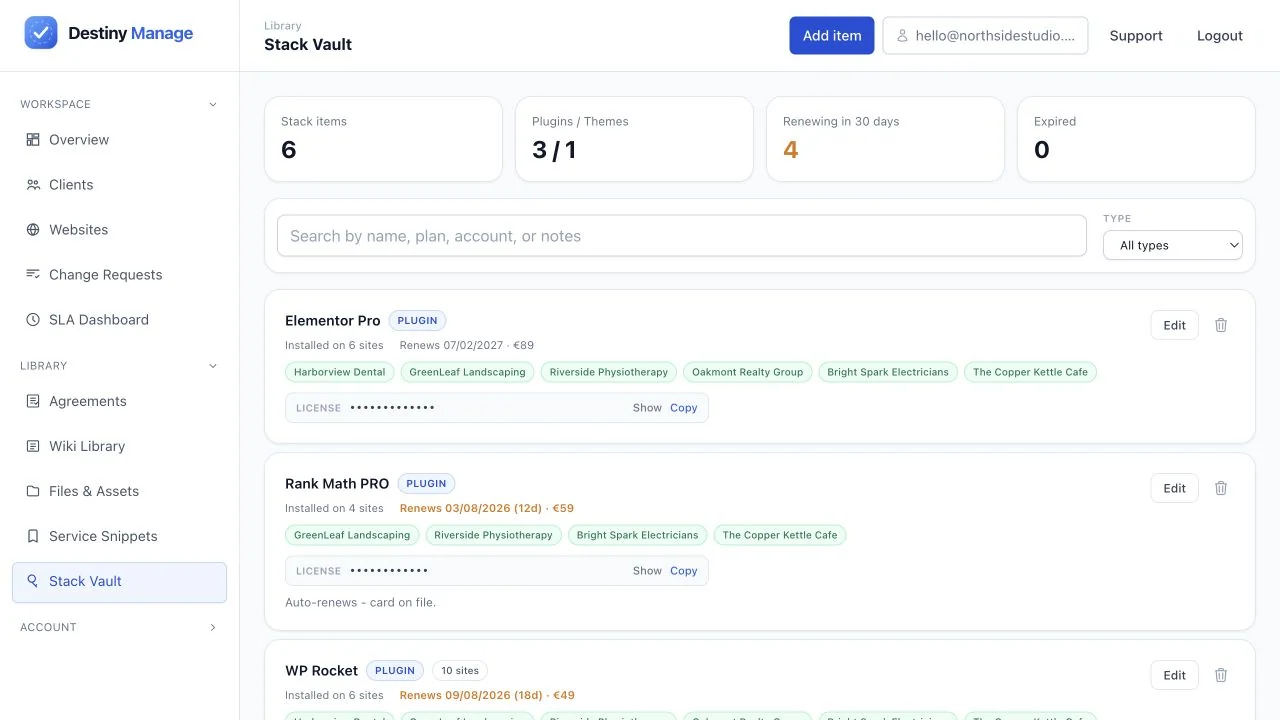The height and width of the screenshot is (720, 1280).
Task: Delete Rank Math PRO with trash icon
Action: (x=1221, y=488)
